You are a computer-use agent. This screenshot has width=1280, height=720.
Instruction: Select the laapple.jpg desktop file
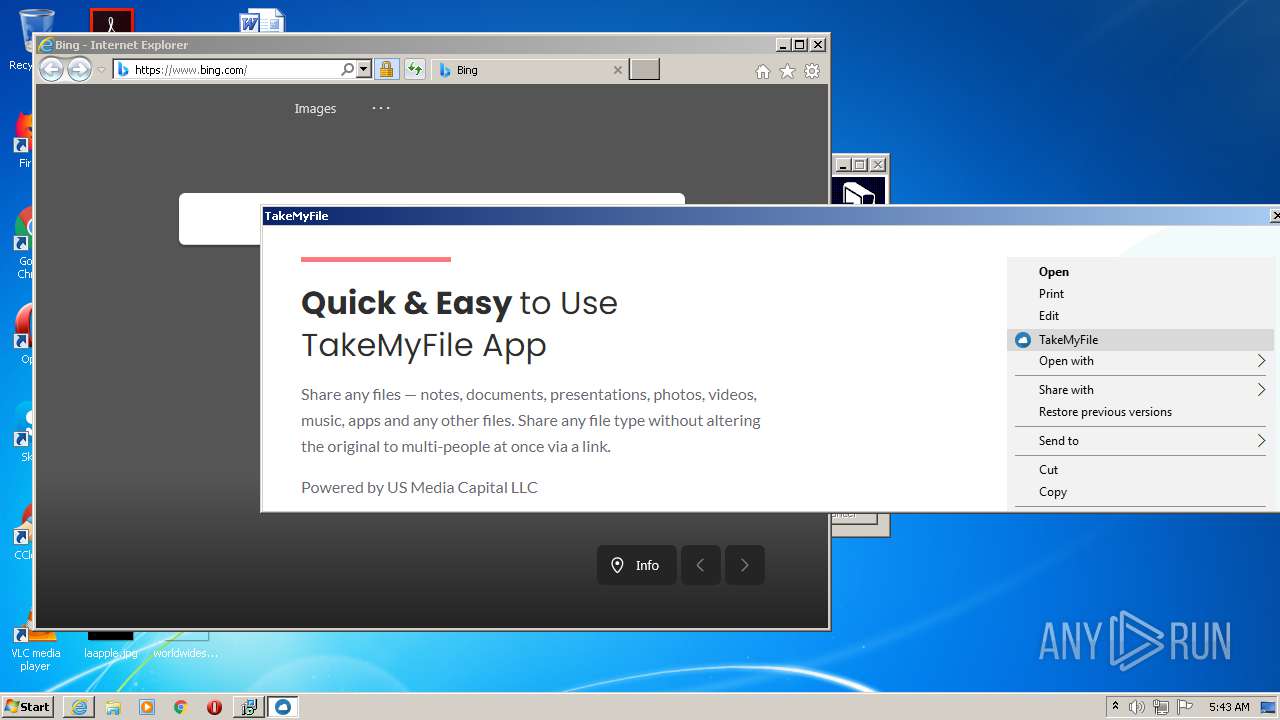[110, 645]
